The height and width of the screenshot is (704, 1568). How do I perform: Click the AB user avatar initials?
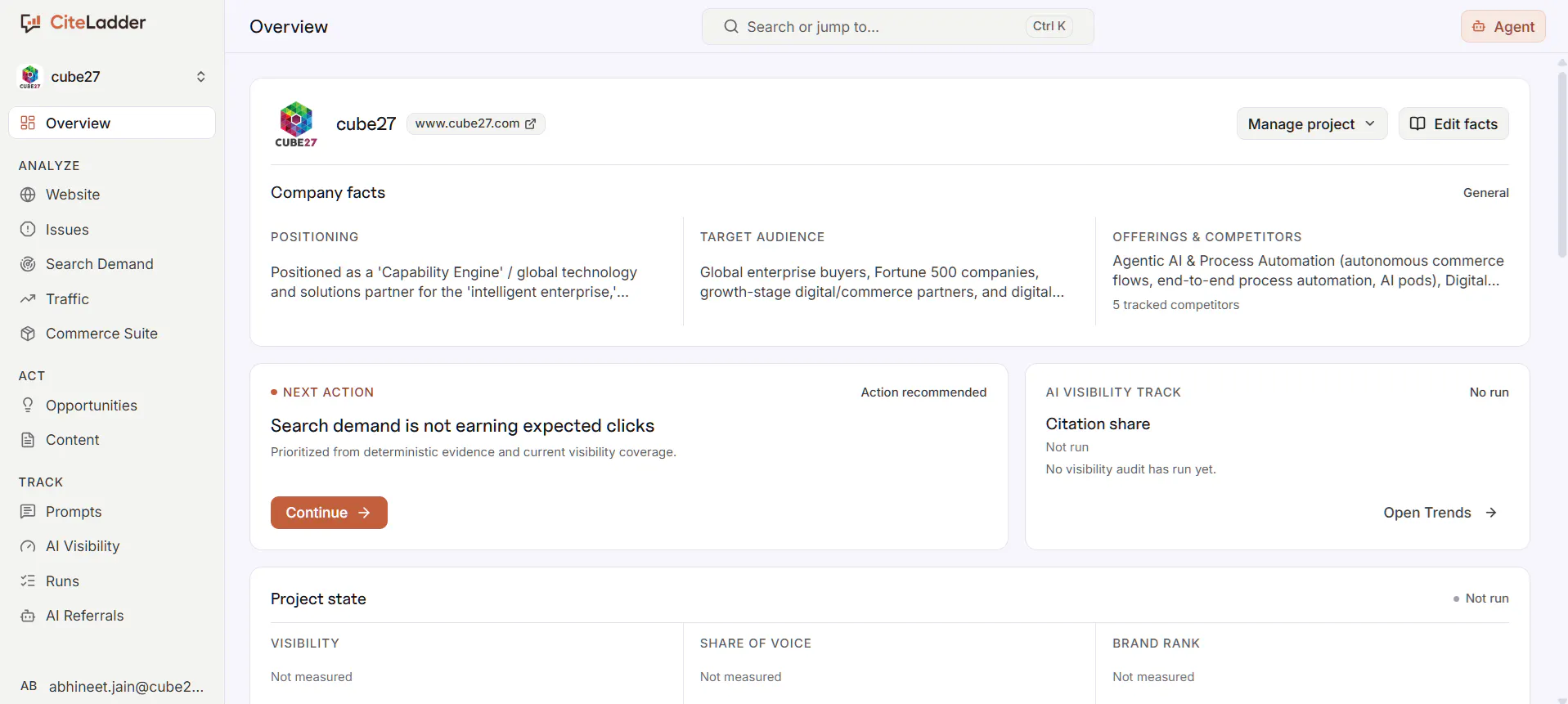tap(29, 686)
